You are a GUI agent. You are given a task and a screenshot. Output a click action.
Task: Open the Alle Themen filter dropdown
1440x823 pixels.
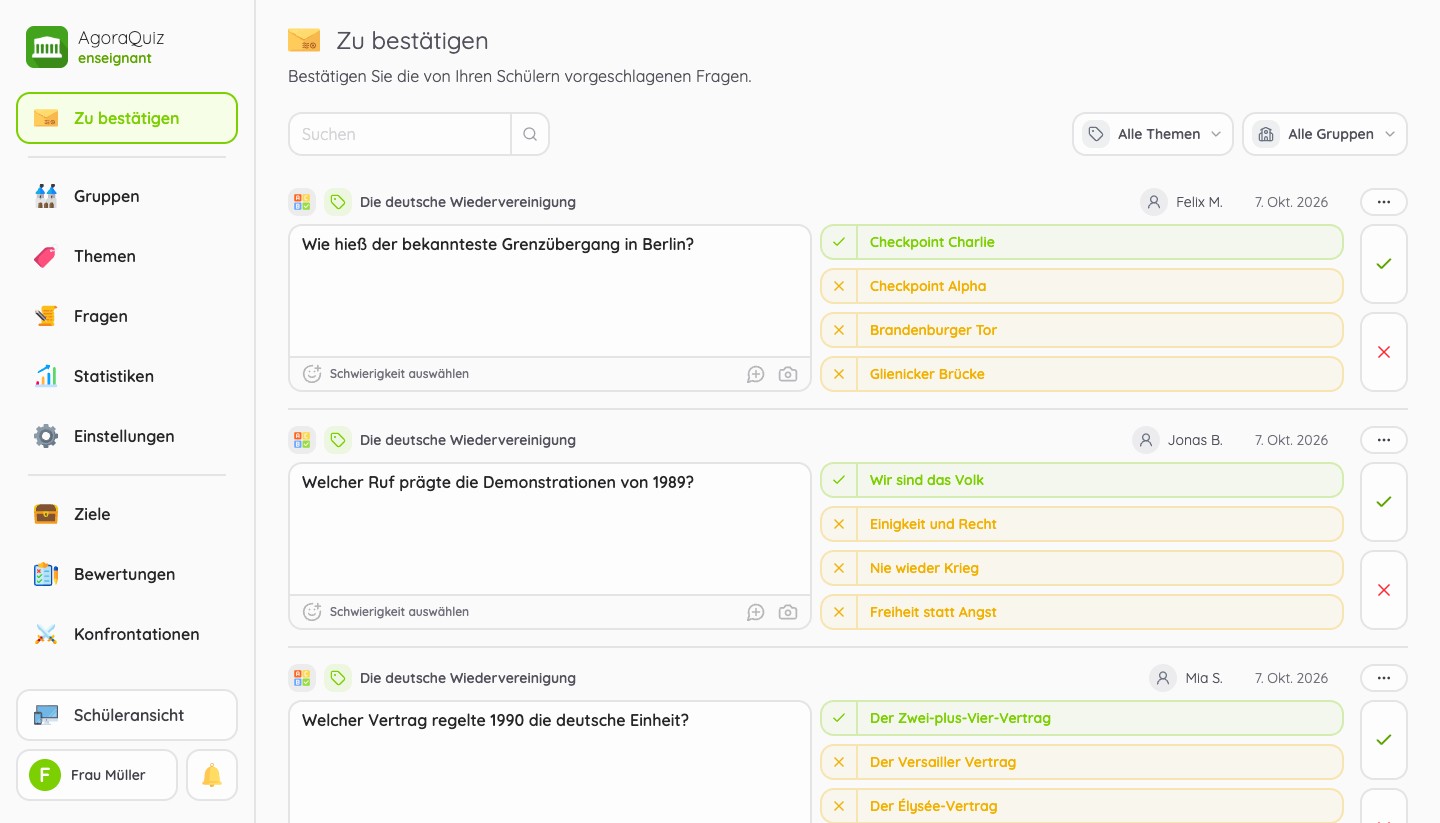tap(1153, 134)
